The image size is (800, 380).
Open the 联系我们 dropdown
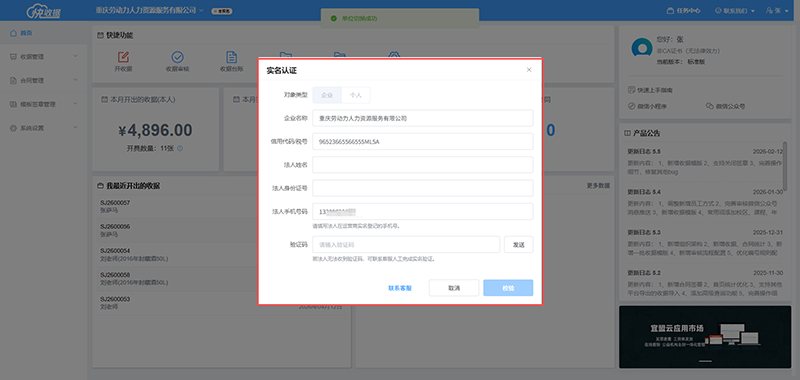click(735, 10)
